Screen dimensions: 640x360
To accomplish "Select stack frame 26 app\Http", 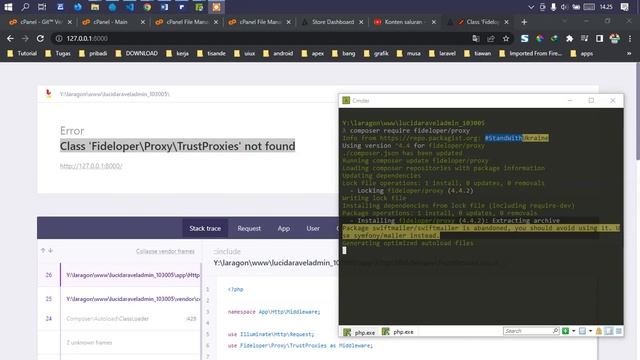I will click(119, 275).
